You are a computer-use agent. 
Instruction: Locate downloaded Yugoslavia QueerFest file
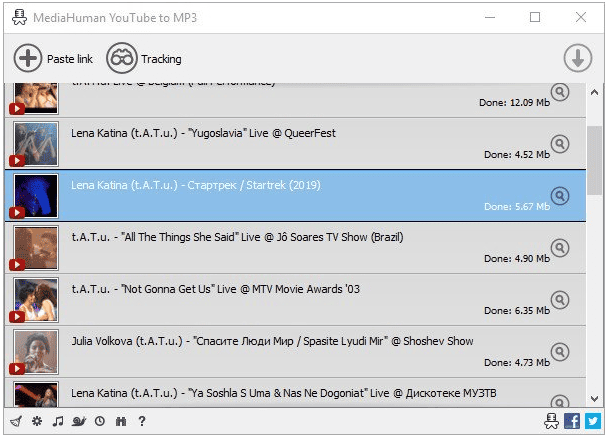pos(560,144)
